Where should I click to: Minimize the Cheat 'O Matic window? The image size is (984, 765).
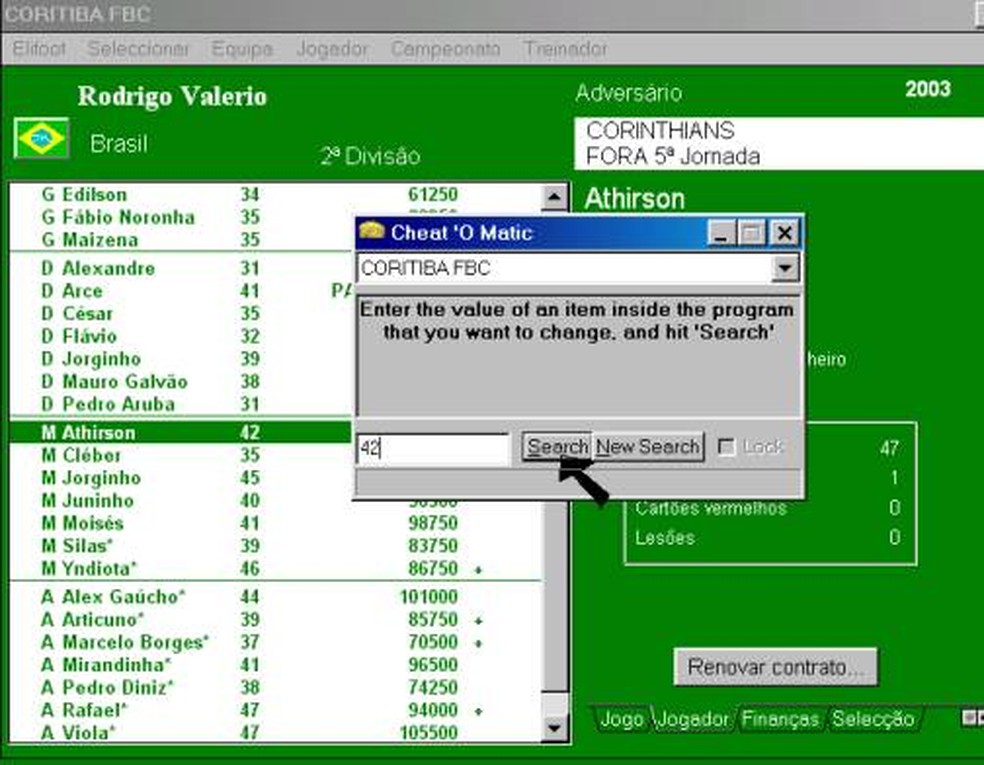pyautogui.click(x=720, y=233)
